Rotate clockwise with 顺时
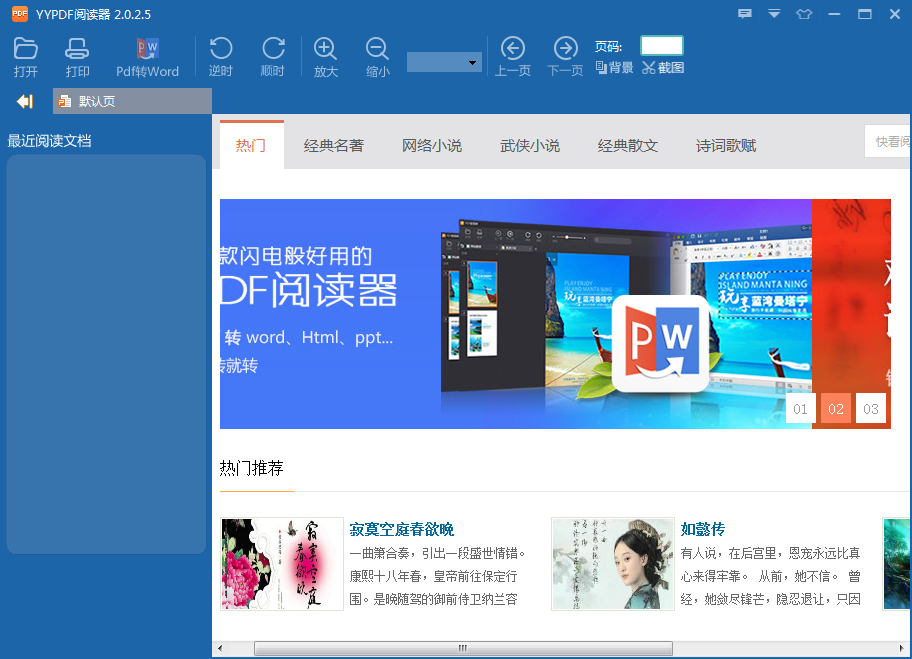This screenshot has width=912, height=659. pyautogui.click(x=273, y=57)
